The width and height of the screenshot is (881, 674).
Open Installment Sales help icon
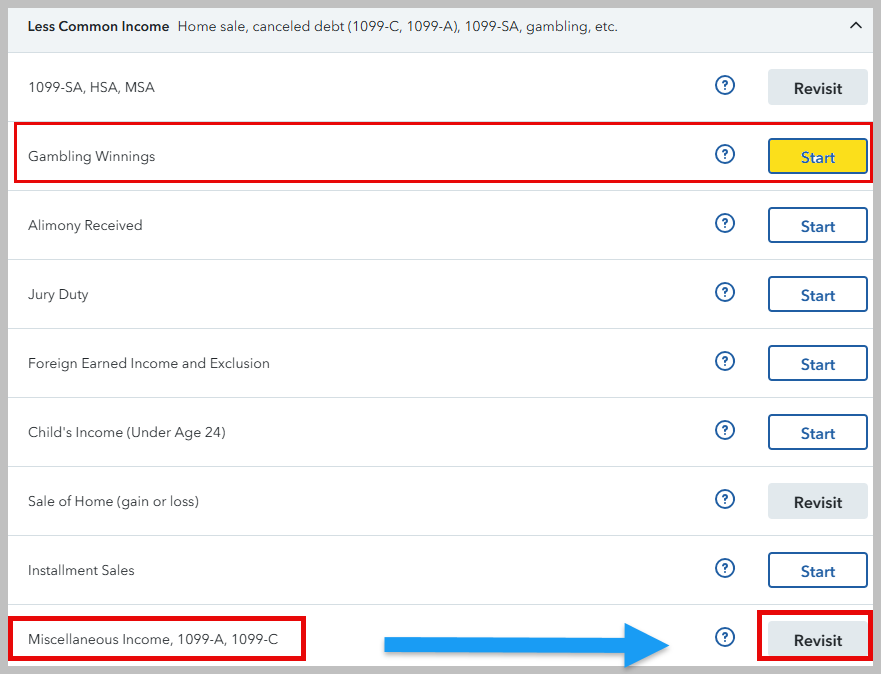tap(725, 569)
